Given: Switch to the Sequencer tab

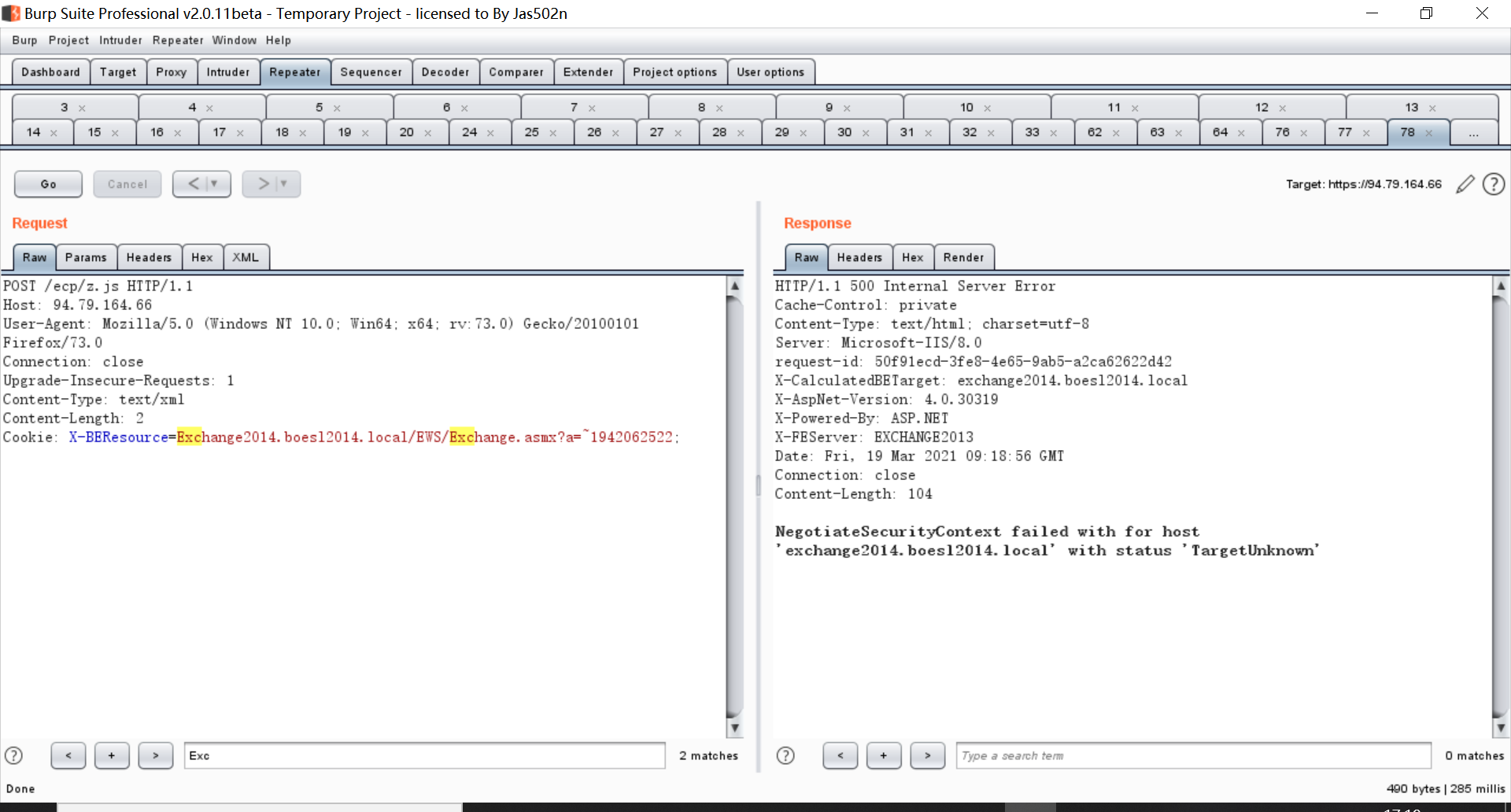Looking at the screenshot, I should pyautogui.click(x=371, y=72).
